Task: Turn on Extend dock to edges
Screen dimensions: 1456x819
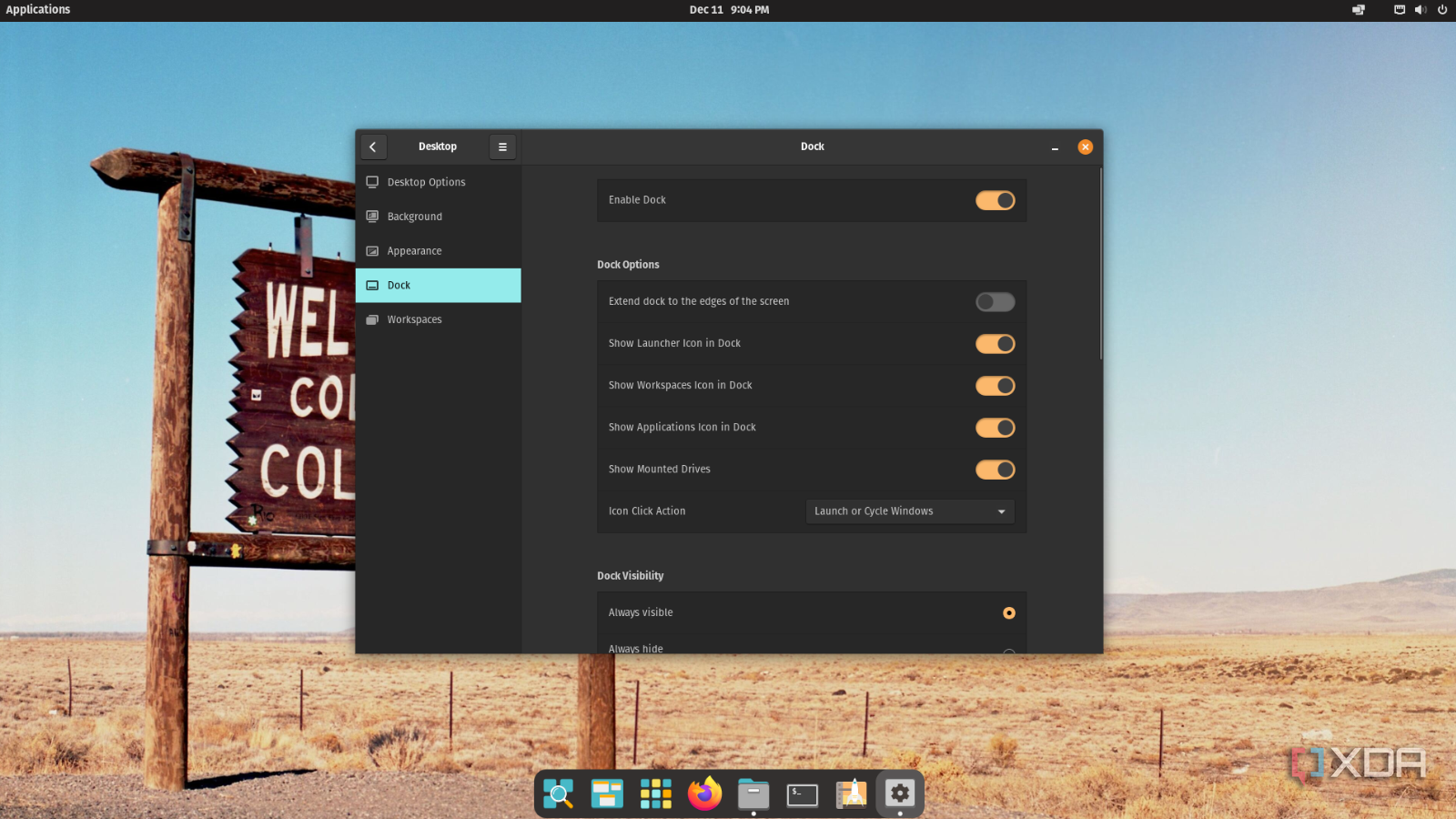Action: click(995, 302)
